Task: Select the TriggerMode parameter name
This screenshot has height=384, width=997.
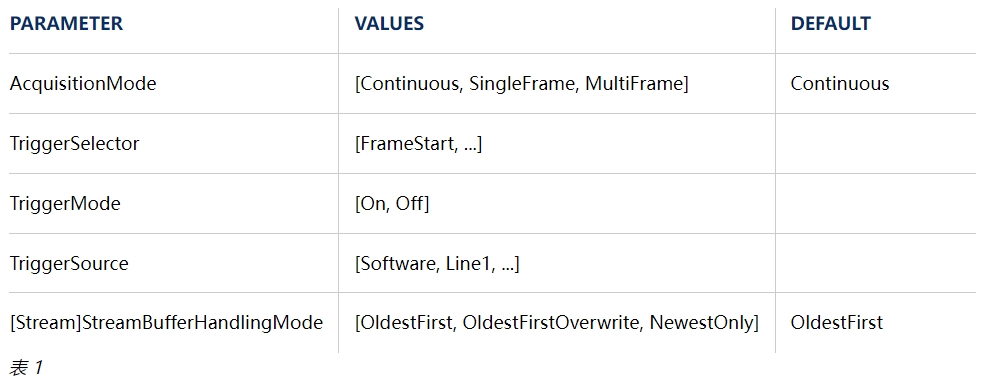Action: [x=65, y=203]
